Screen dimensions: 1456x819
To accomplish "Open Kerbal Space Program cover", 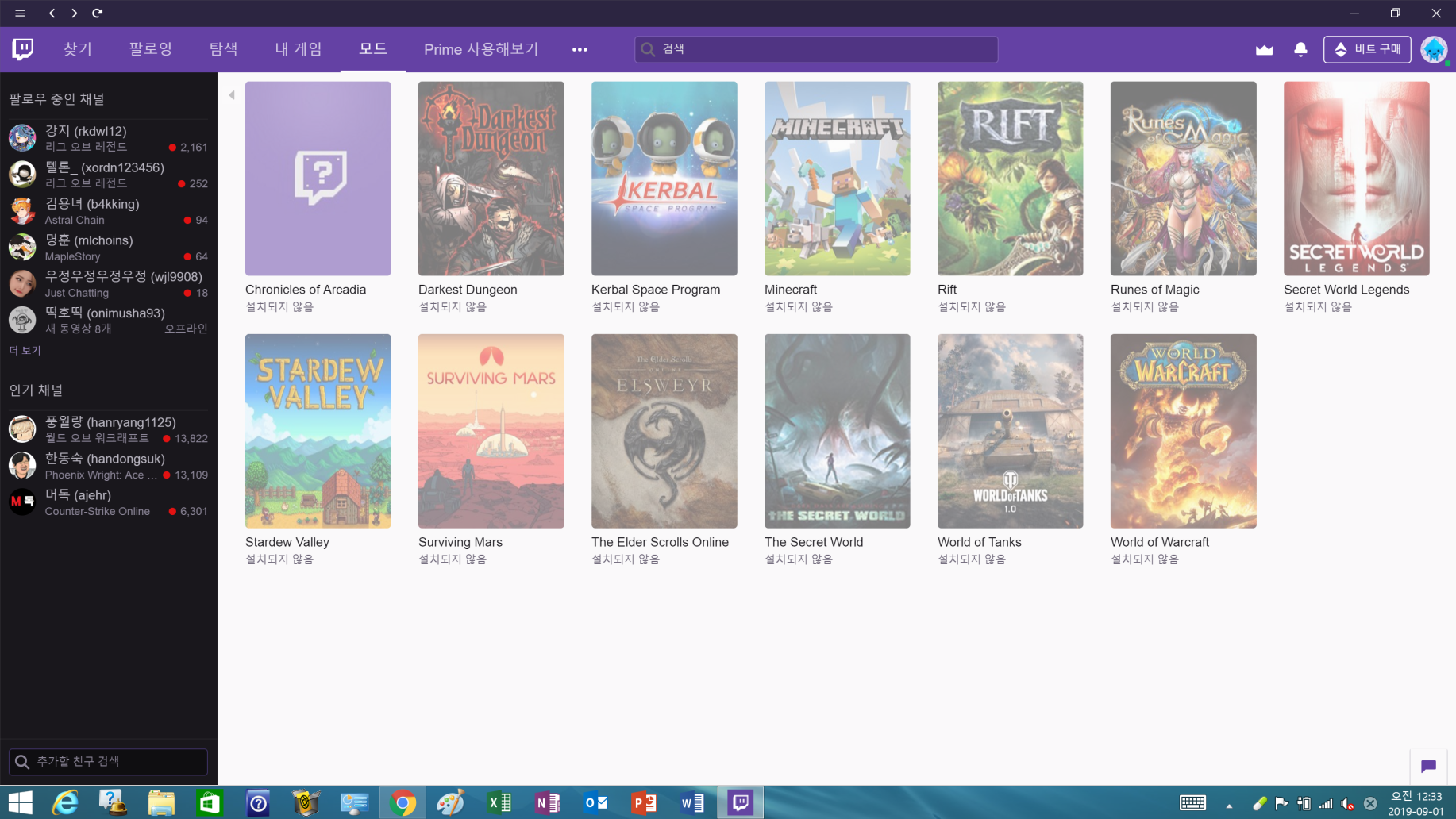I will (x=664, y=179).
